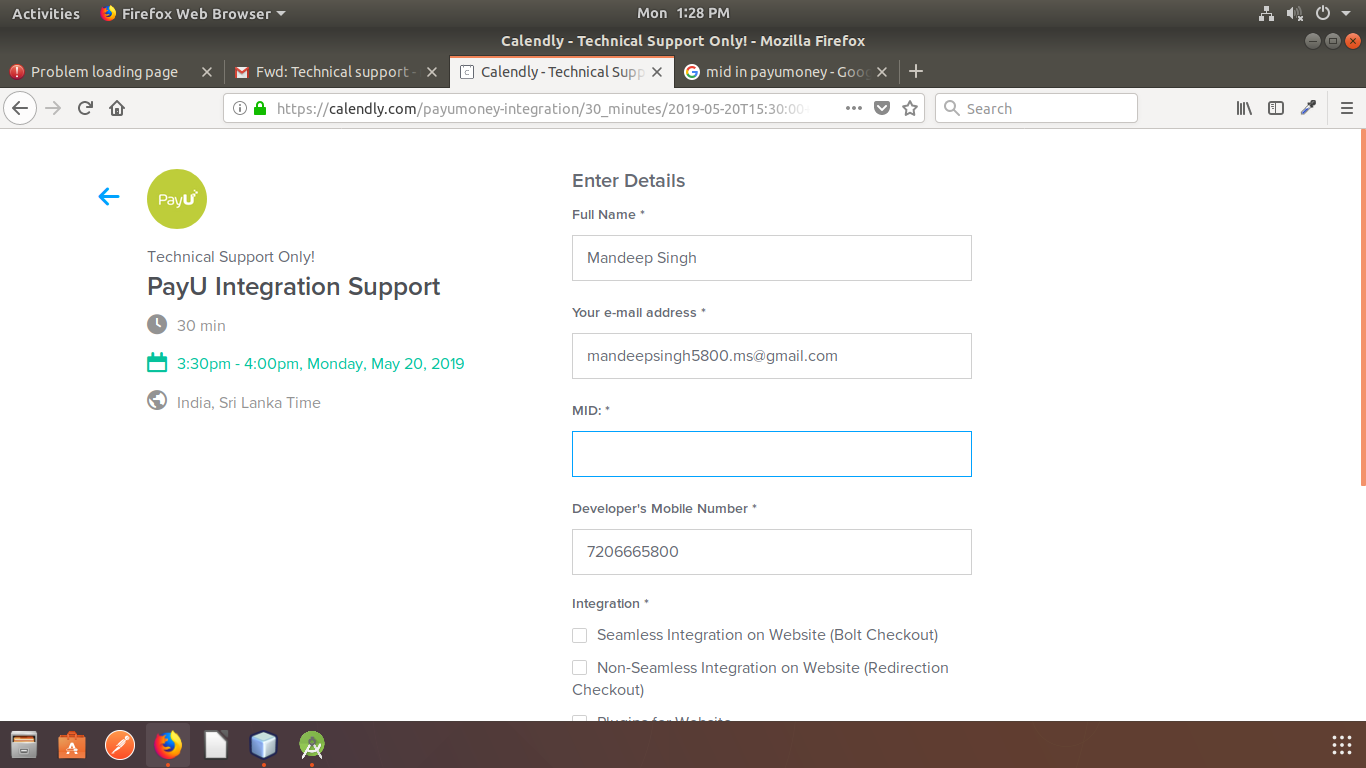Viewport: 1366px width, 768px height.
Task: Bookmark this page with star icon
Action: click(x=910, y=108)
